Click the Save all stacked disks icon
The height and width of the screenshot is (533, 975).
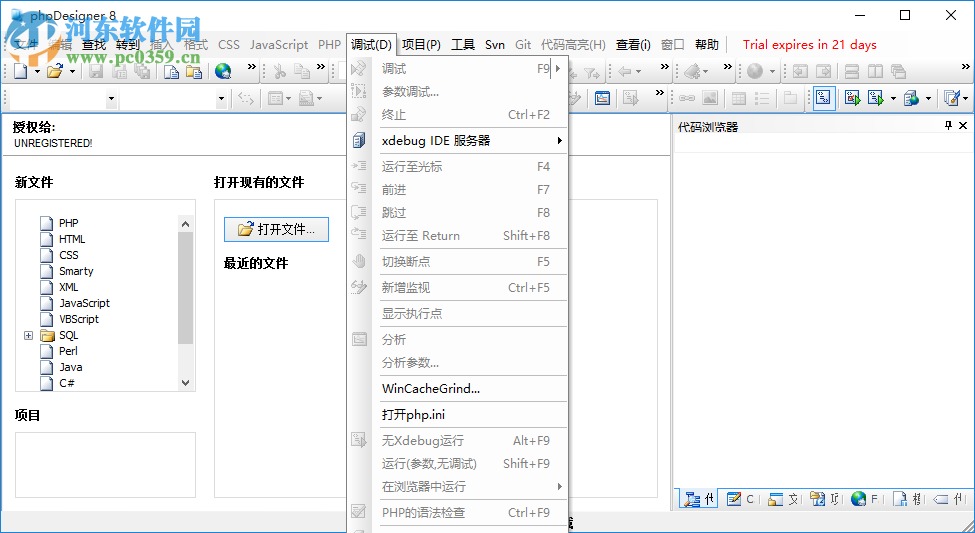(x=142, y=72)
